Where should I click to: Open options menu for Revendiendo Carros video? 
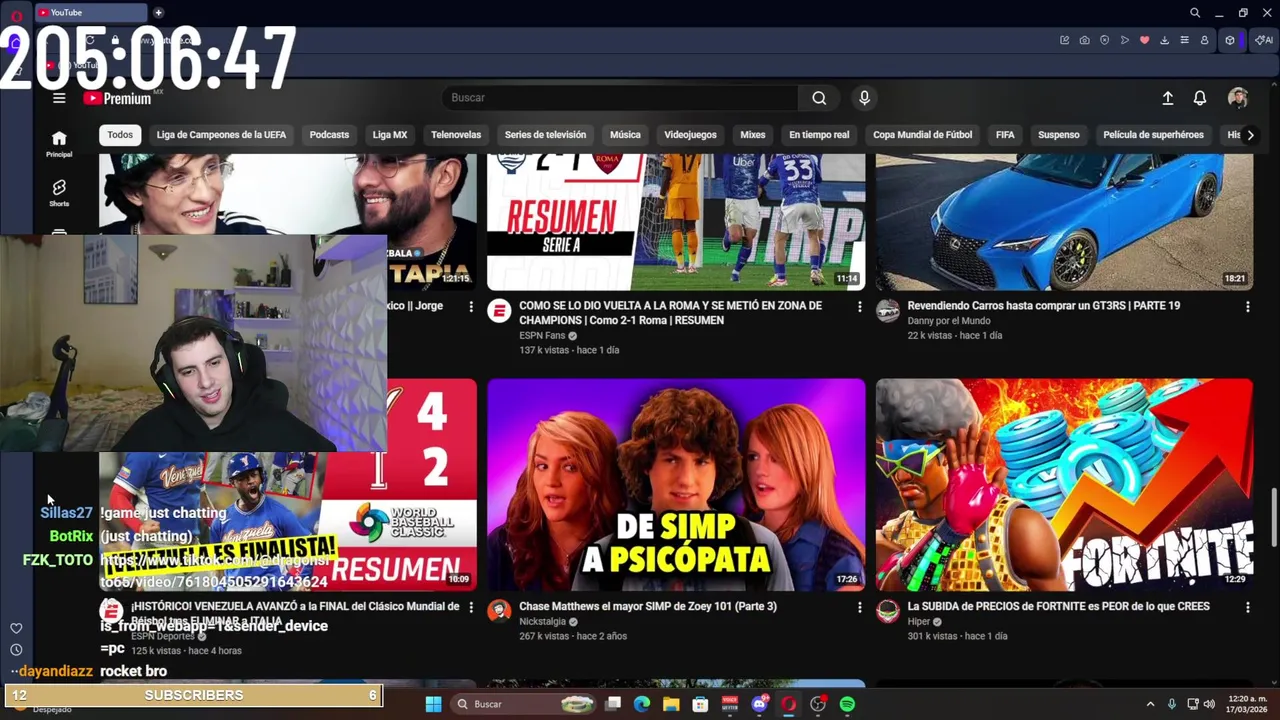click(1247, 307)
